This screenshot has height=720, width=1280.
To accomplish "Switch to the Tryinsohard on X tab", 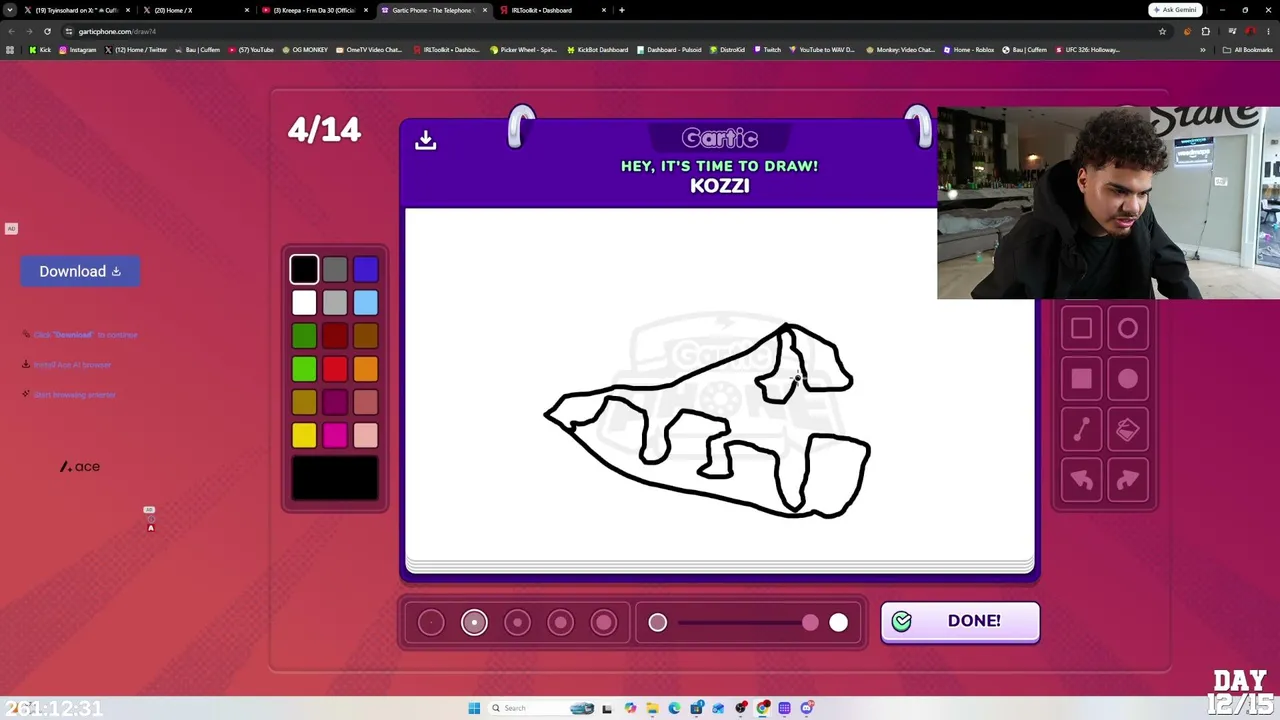I will point(75,10).
